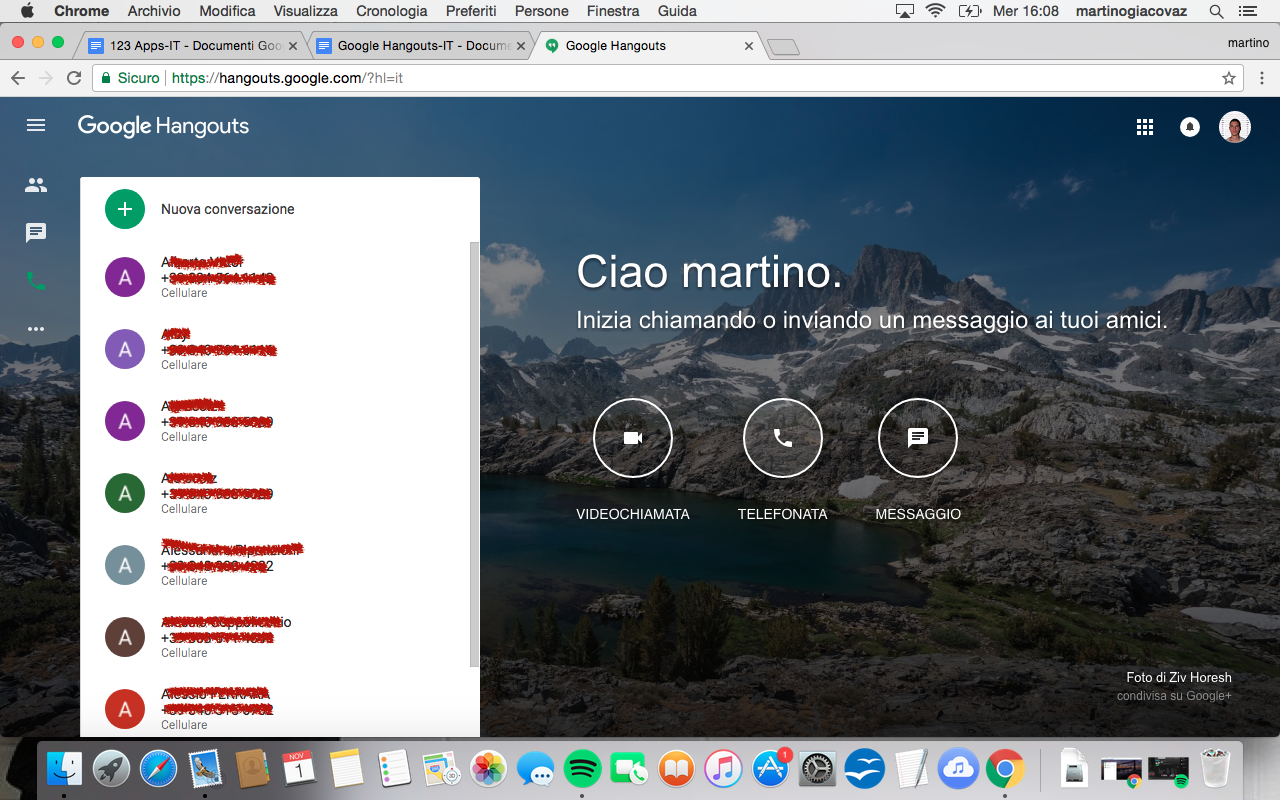Open Finder from the Dock

[x=64, y=769]
